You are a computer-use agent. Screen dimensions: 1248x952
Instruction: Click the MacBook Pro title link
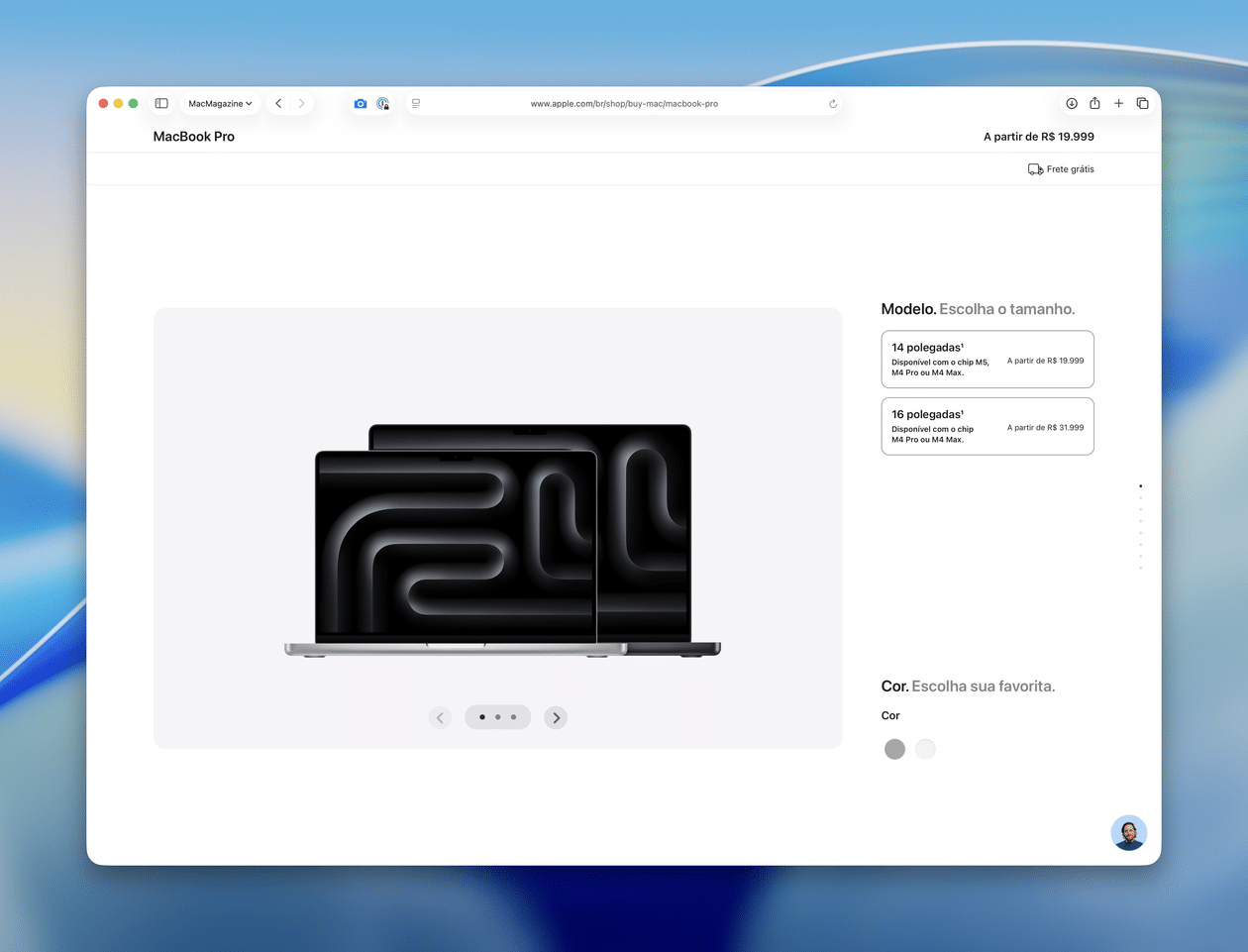[195, 136]
